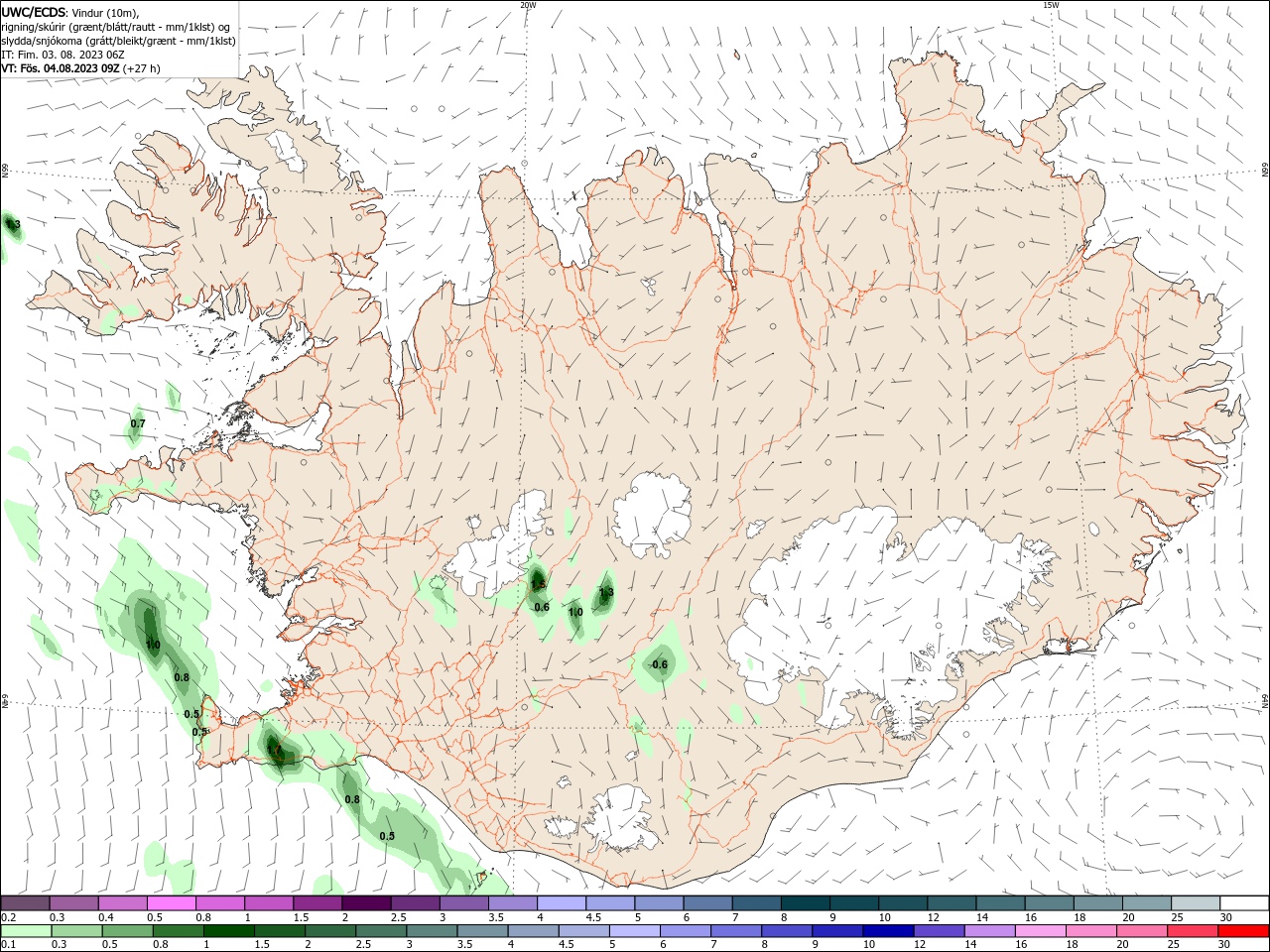The image size is (1270, 952).
Task: Click the '0.1' label on the rain scale
Action: tap(8, 945)
